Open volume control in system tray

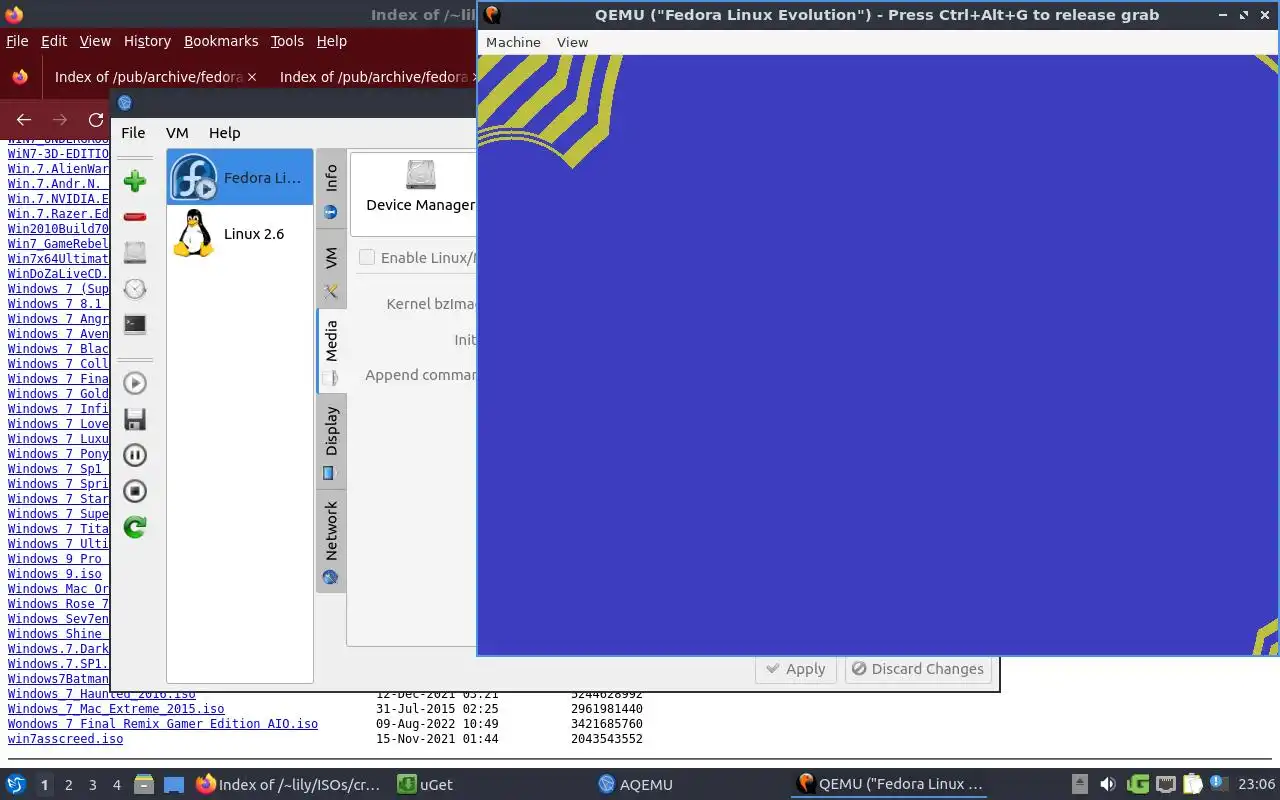click(x=1107, y=784)
